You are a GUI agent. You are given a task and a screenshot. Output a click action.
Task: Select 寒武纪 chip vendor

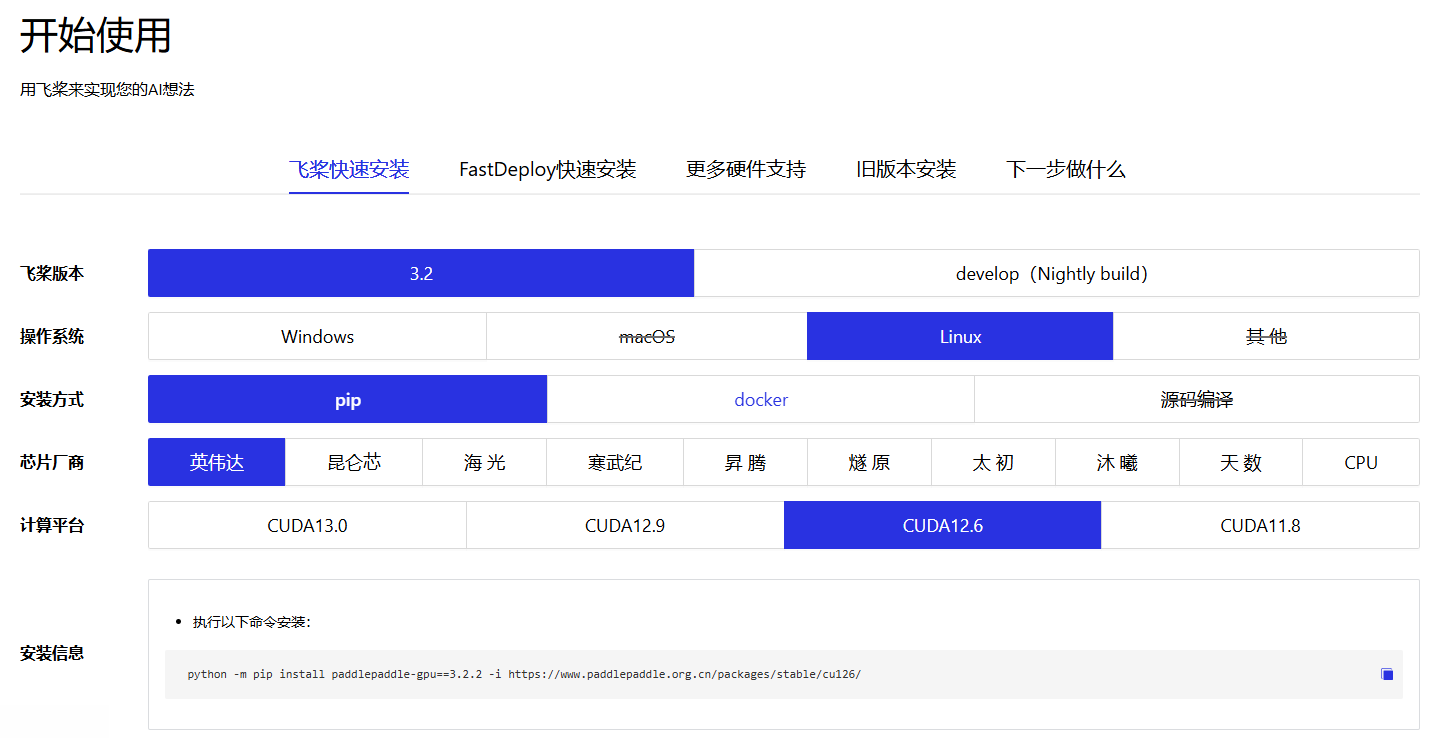pos(615,462)
